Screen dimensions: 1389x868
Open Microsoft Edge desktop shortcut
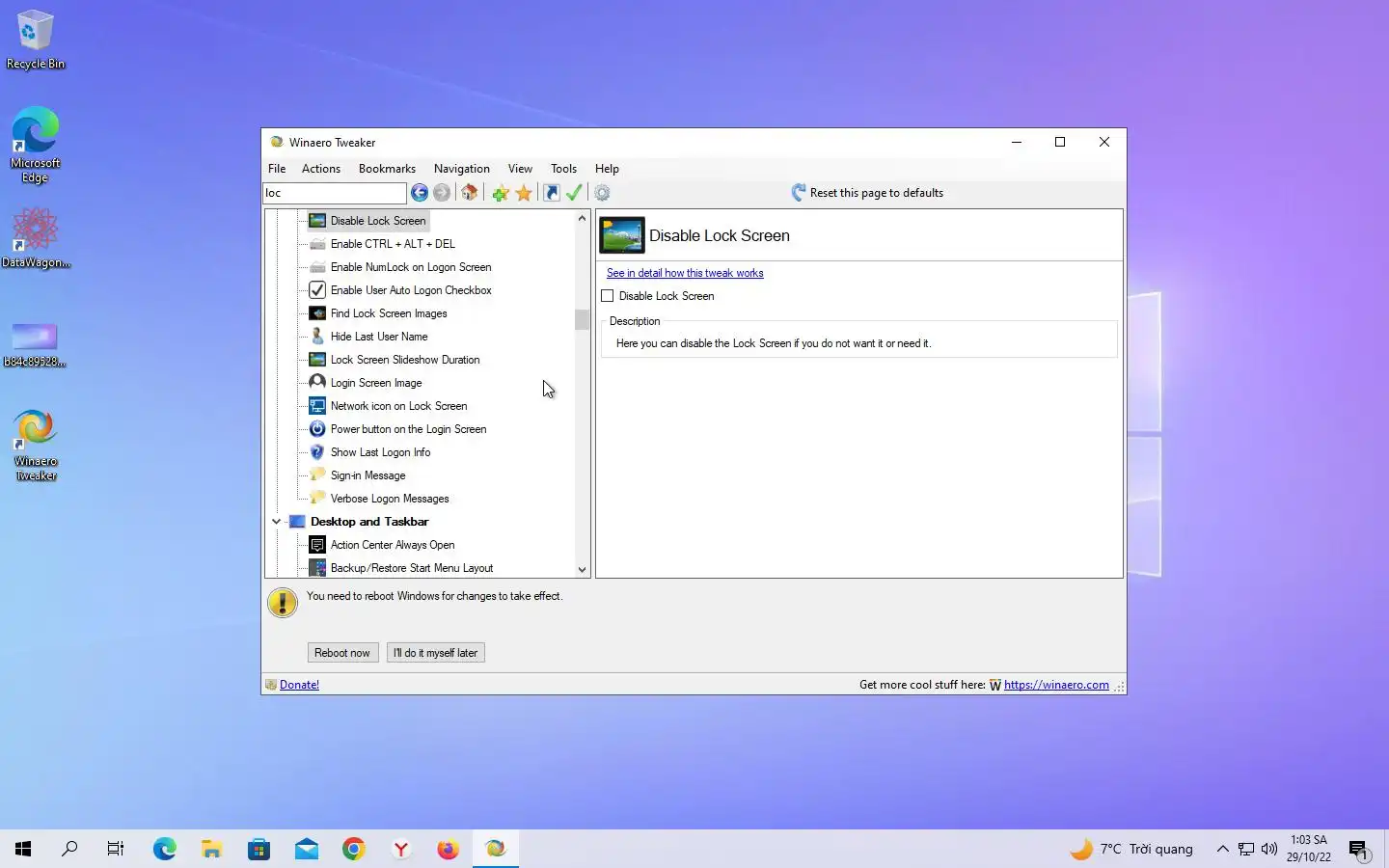(x=36, y=145)
